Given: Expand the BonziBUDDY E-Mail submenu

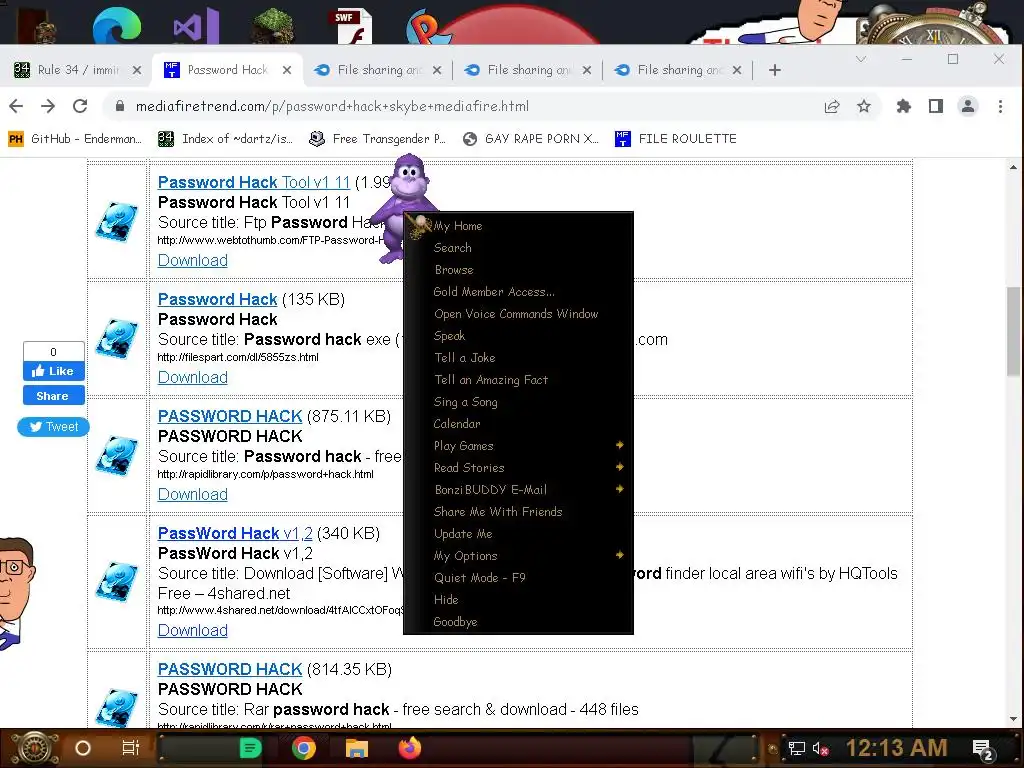Looking at the screenshot, I should tap(519, 490).
